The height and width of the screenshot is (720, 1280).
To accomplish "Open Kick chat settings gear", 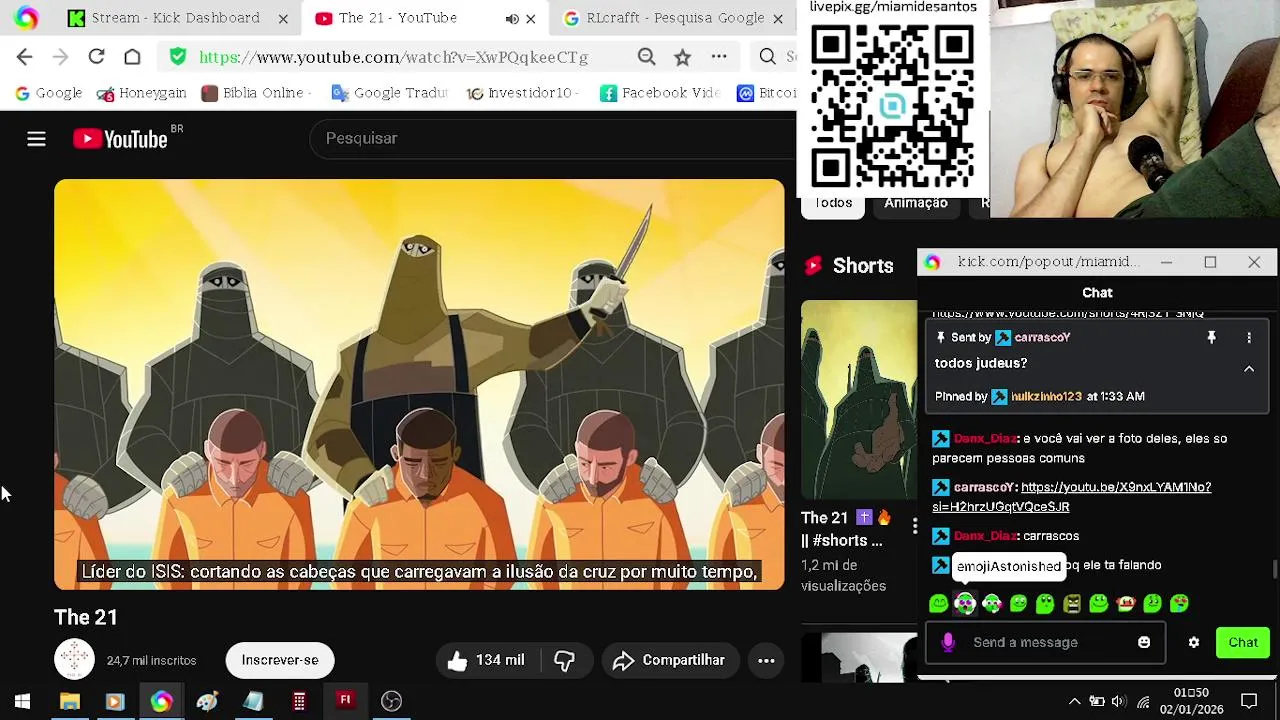I will [1194, 642].
